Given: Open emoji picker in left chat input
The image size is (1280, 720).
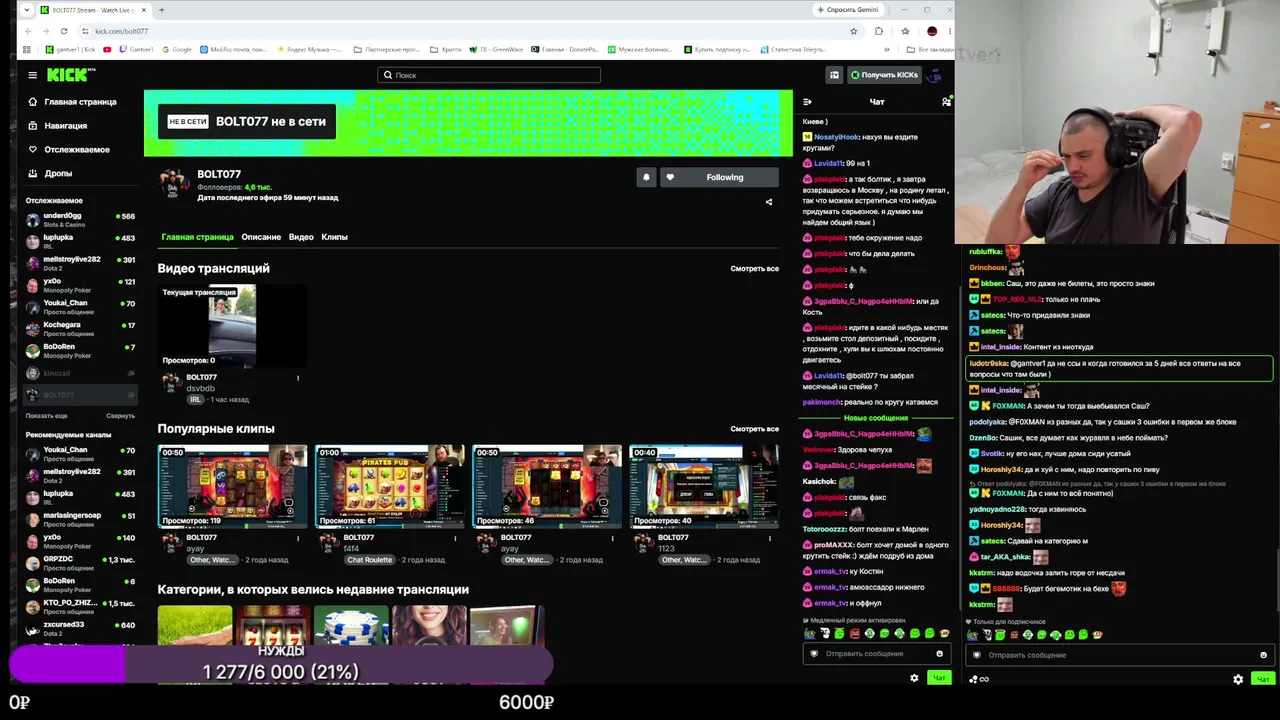Looking at the screenshot, I should click(939, 654).
